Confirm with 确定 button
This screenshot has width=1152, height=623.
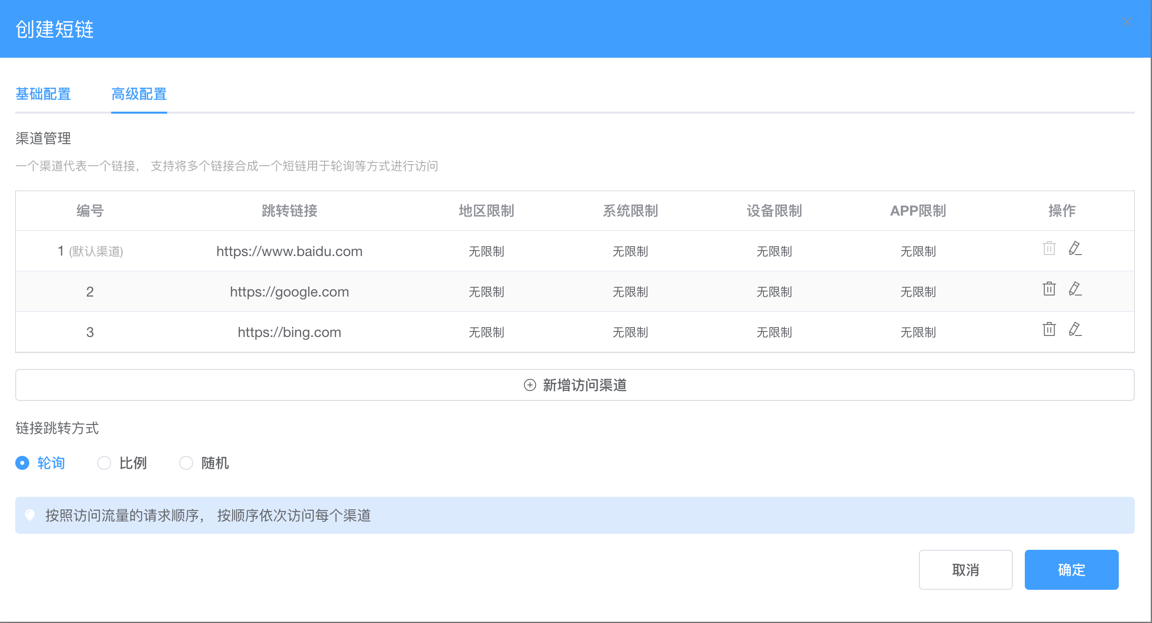1071,569
